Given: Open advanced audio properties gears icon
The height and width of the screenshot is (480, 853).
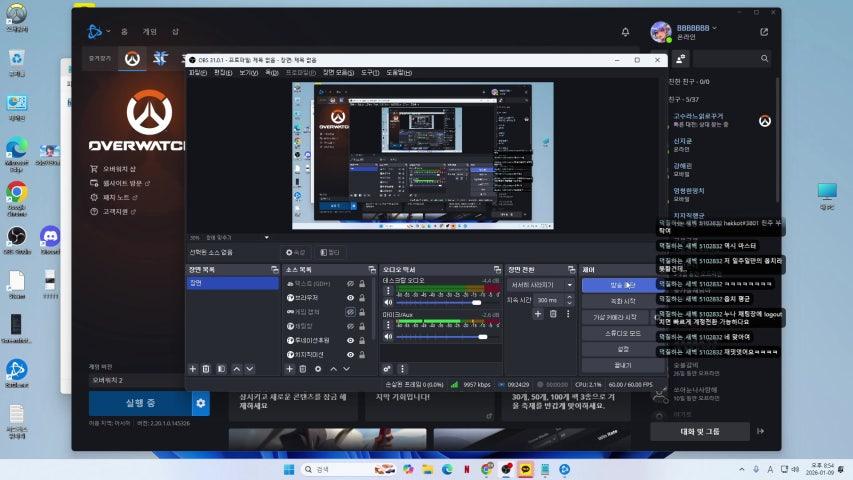Looking at the screenshot, I should tap(387, 369).
